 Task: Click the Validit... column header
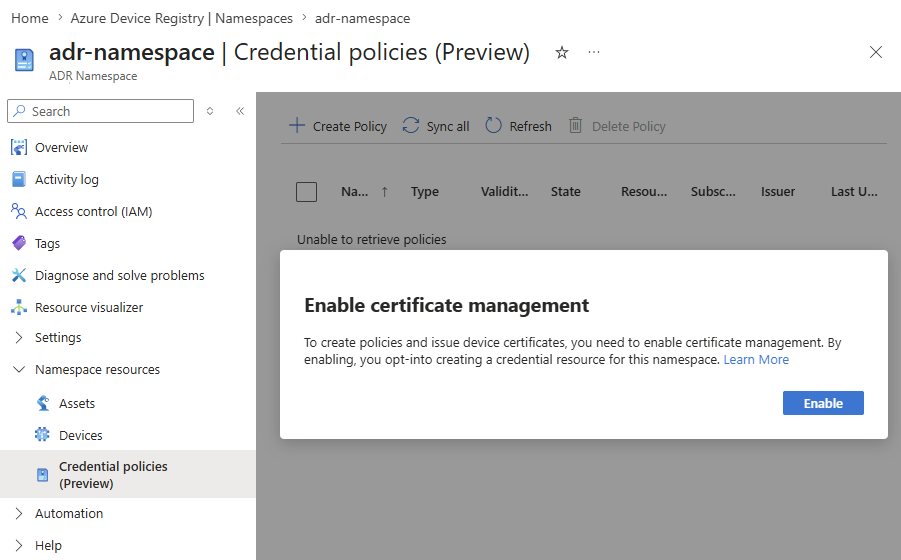(505, 192)
